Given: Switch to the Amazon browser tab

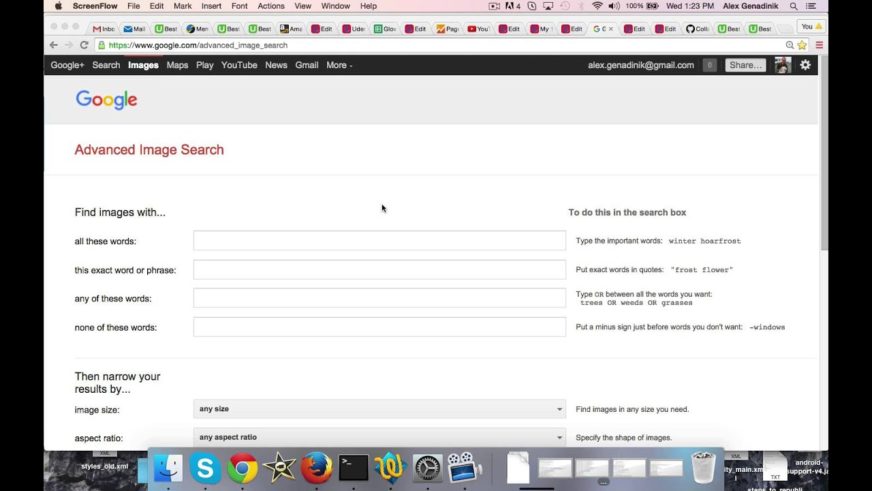Looking at the screenshot, I should (x=291, y=28).
